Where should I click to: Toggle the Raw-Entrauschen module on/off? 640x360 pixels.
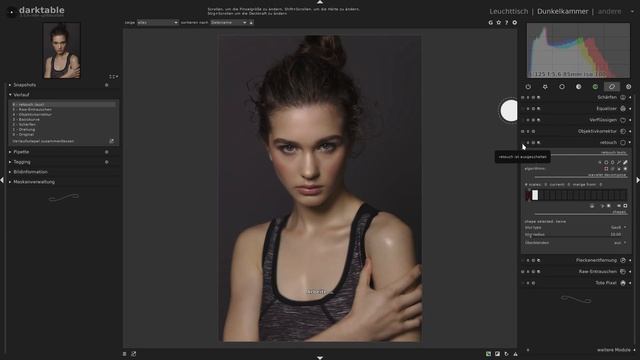tap(523, 271)
